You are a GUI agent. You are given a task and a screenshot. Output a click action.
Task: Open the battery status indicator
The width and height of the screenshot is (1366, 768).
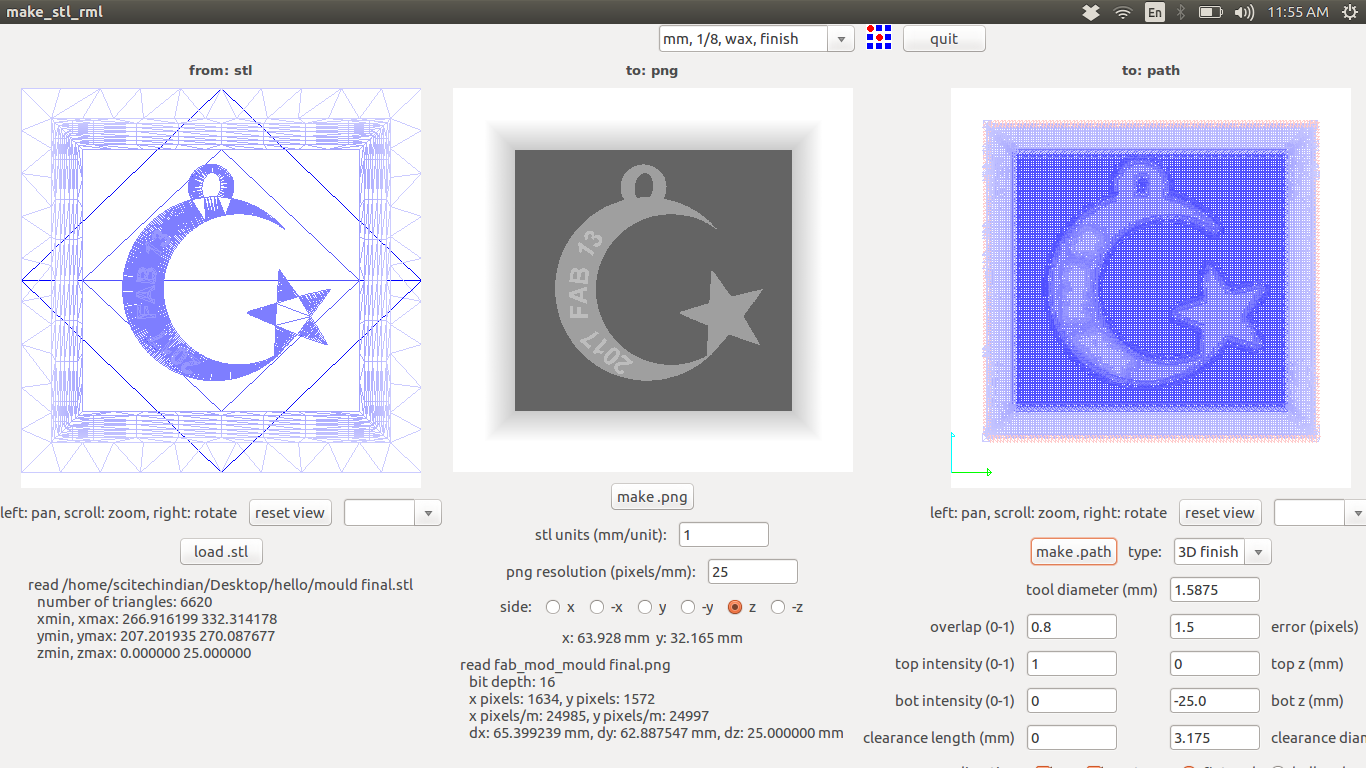point(1210,12)
